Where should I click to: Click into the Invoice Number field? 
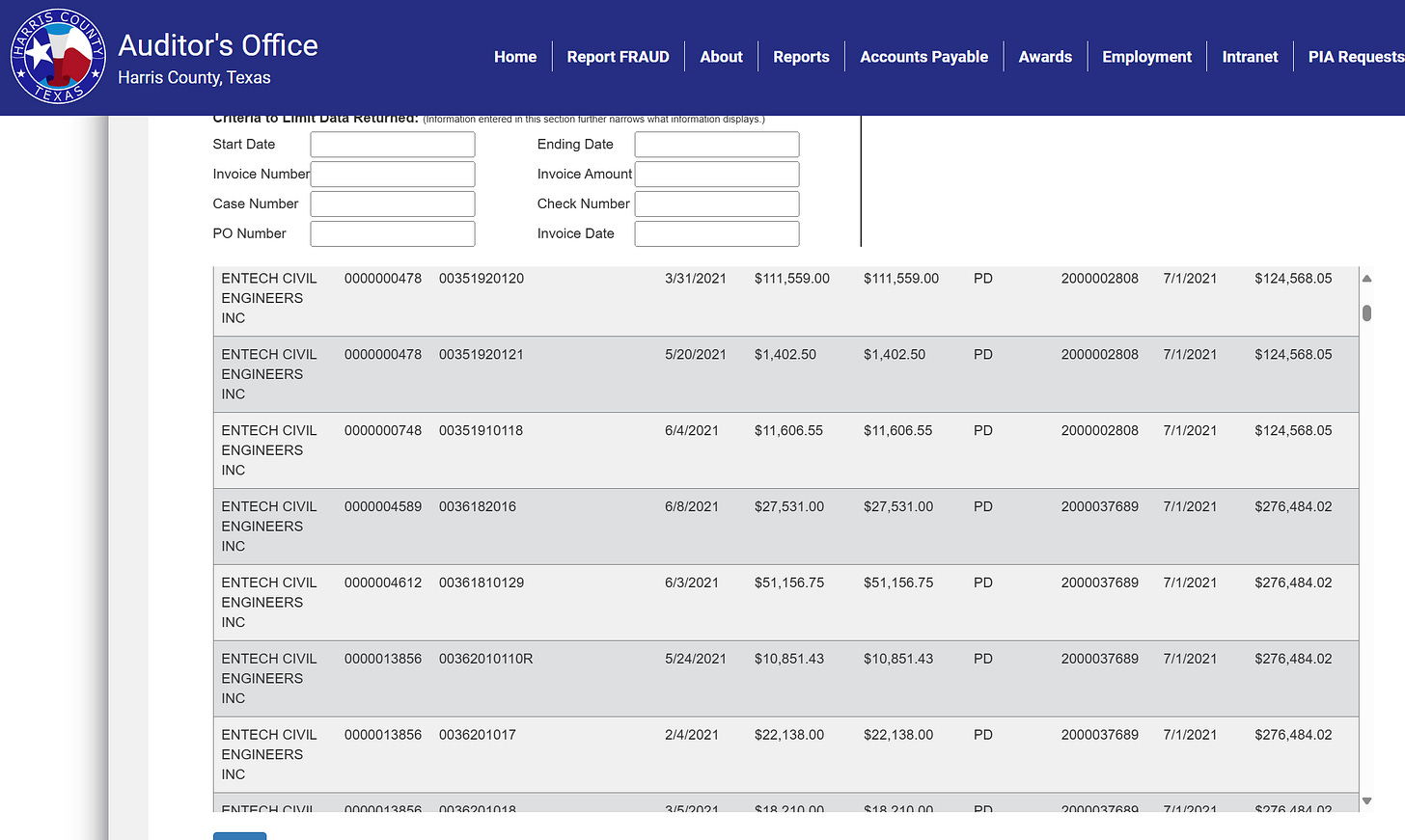(393, 175)
